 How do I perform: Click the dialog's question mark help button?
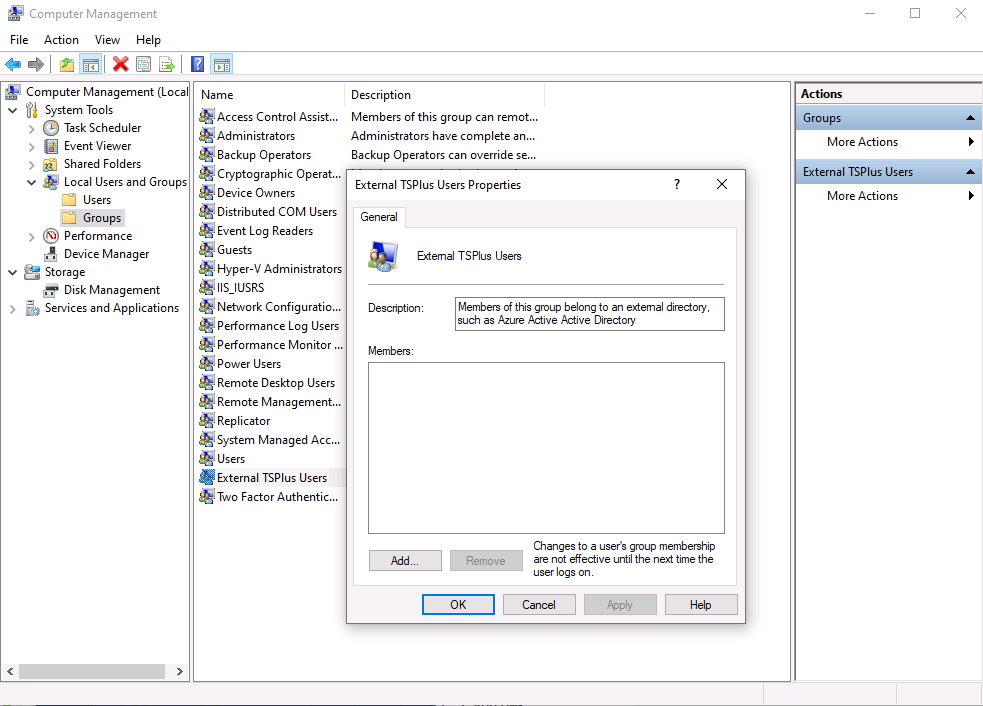pos(677,185)
